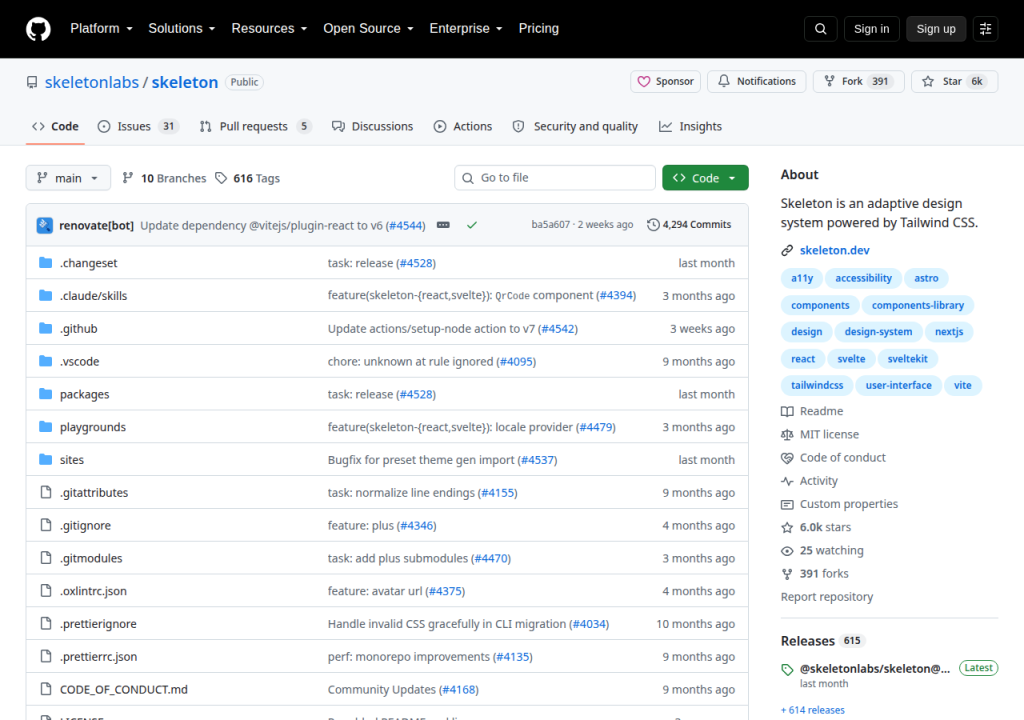This screenshot has height=720, width=1024.
Task: Open the tailwindcss topic tag
Action: tap(817, 385)
